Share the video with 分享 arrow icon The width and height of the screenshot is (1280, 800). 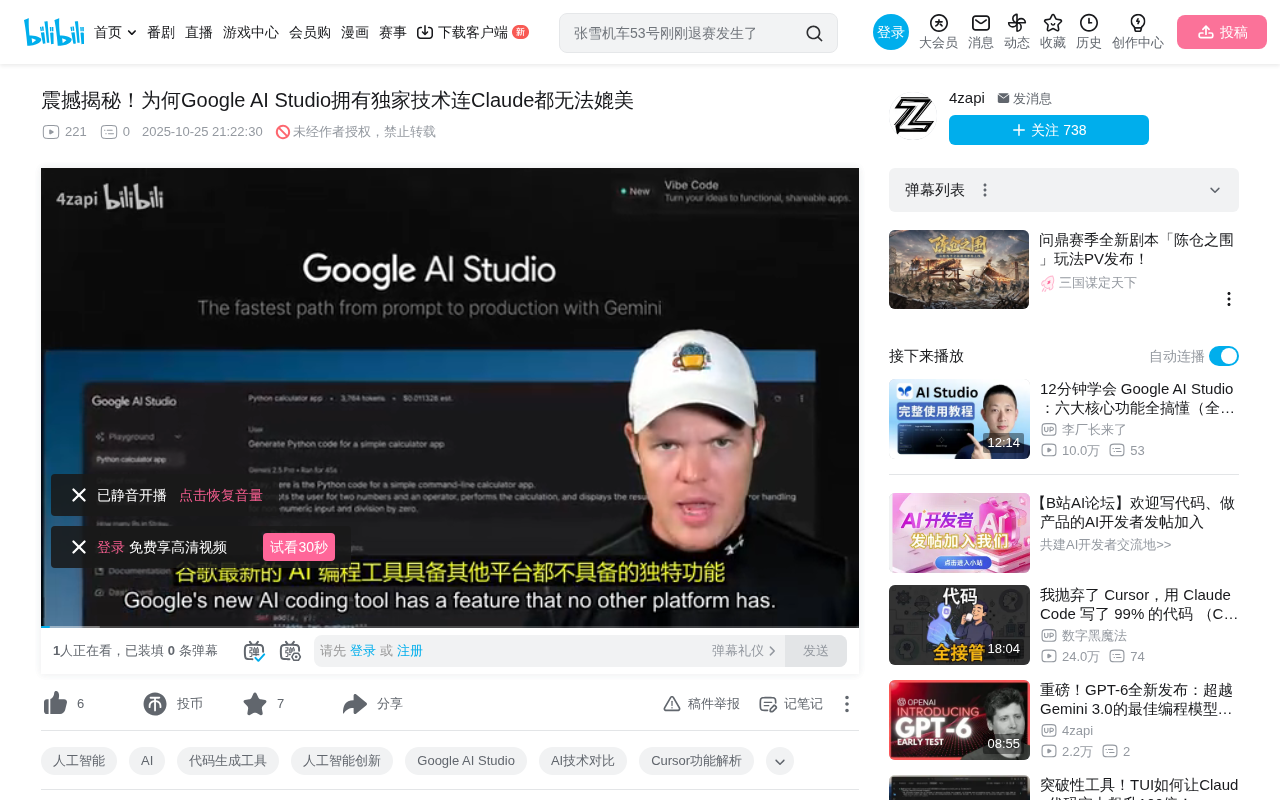[355, 704]
